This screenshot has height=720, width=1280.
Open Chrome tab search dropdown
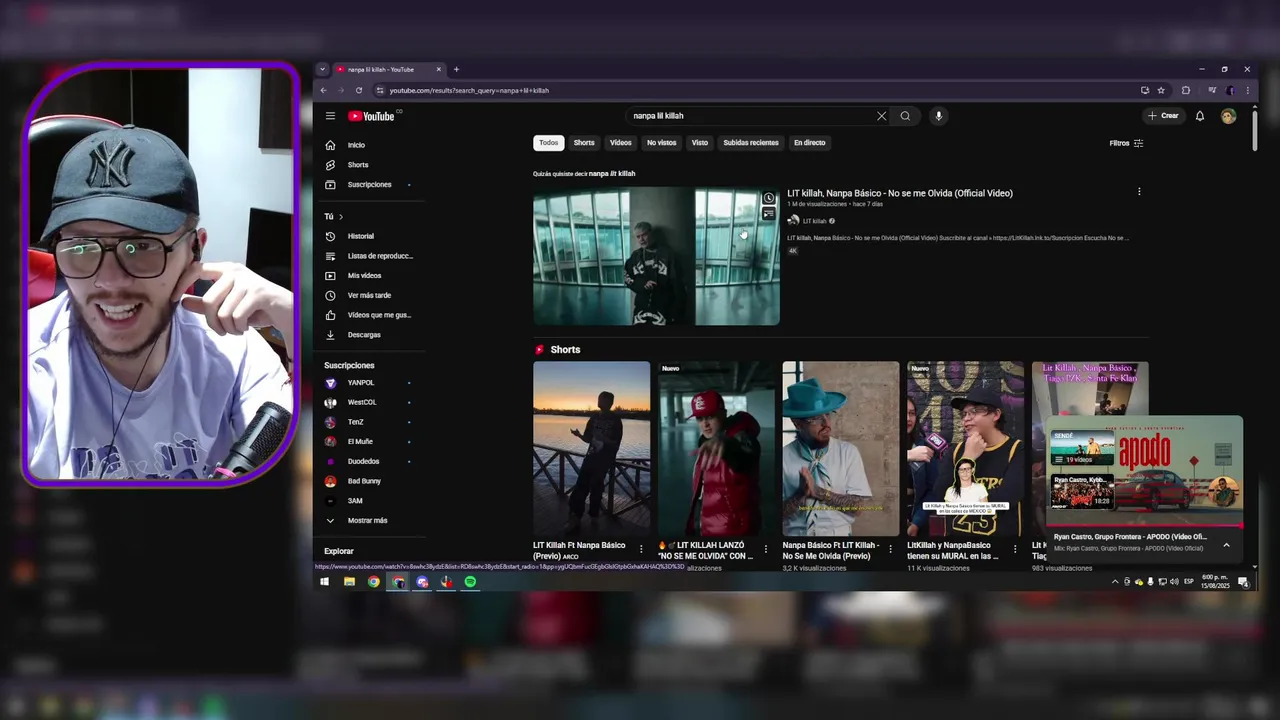pyautogui.click(x=321, y=69)
